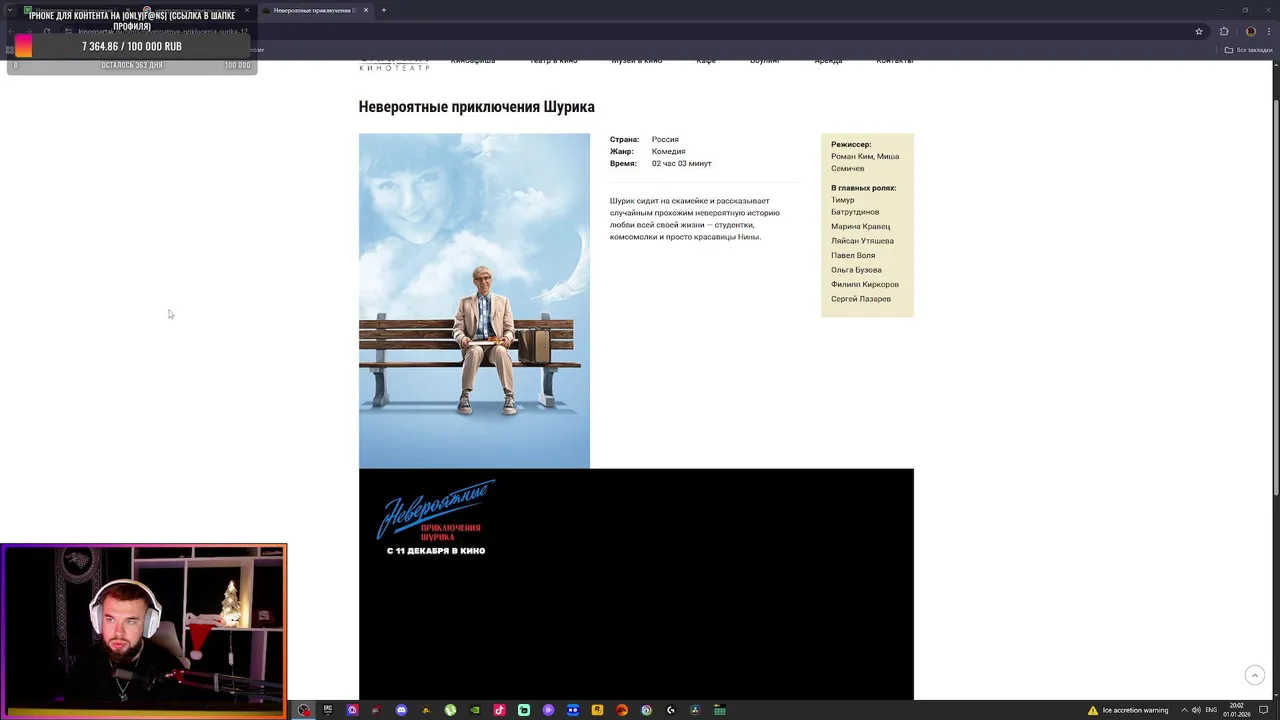Click the movie poster image

pyautogui.click(x=474, y=300)
